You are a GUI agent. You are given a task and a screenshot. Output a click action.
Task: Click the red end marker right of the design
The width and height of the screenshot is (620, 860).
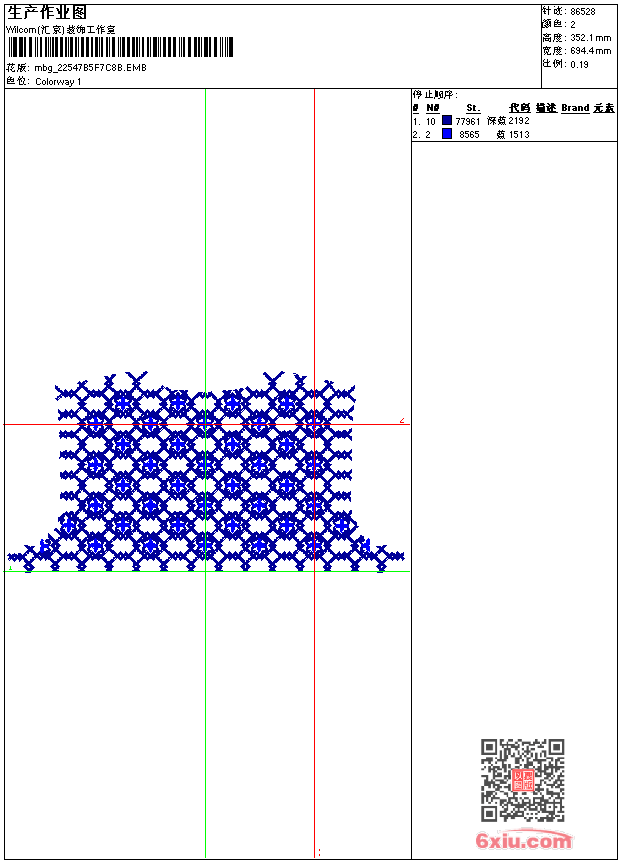(x=402, y=421)
